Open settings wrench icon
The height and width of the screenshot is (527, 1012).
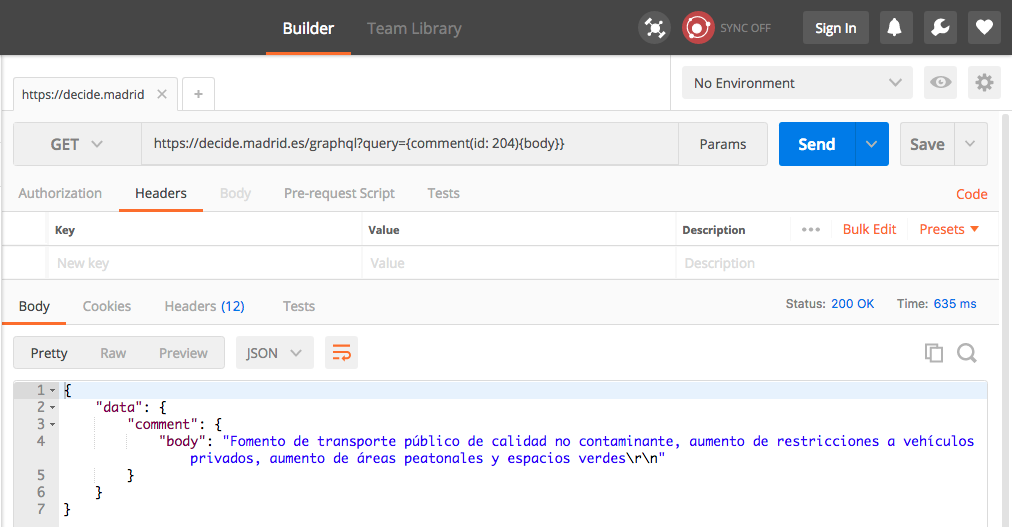point(939,28)
